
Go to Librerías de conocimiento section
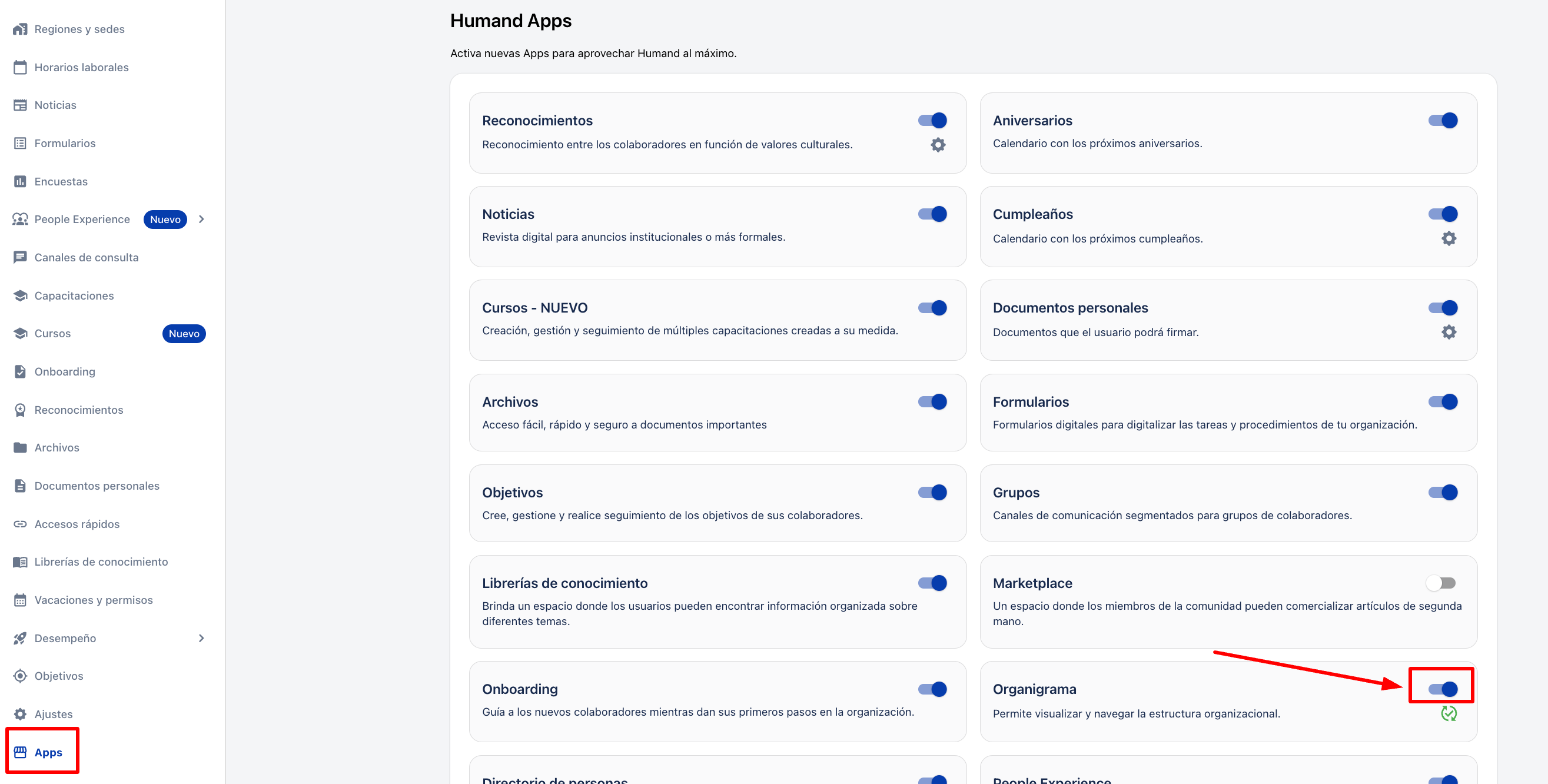pos(101,562)
